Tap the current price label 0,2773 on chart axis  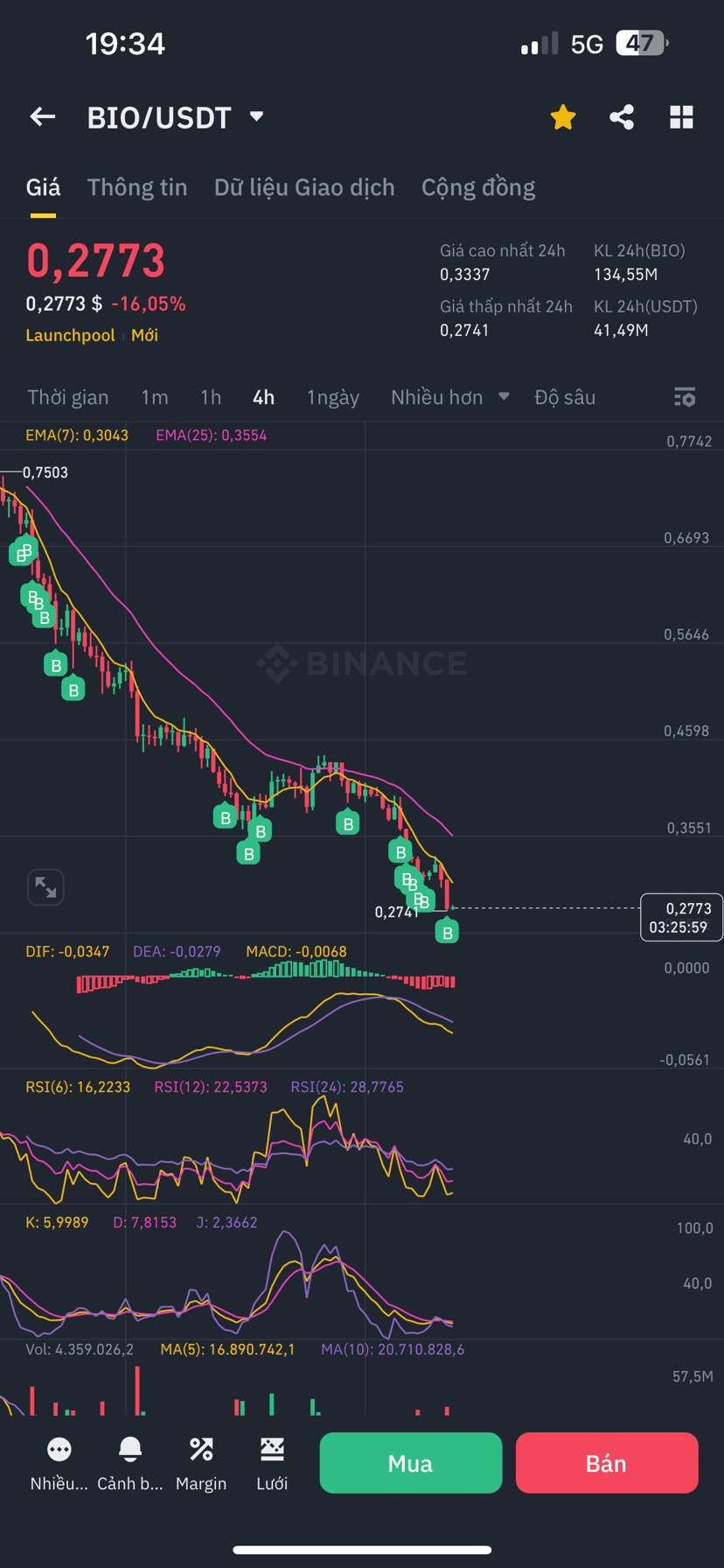tap(682, 917)
